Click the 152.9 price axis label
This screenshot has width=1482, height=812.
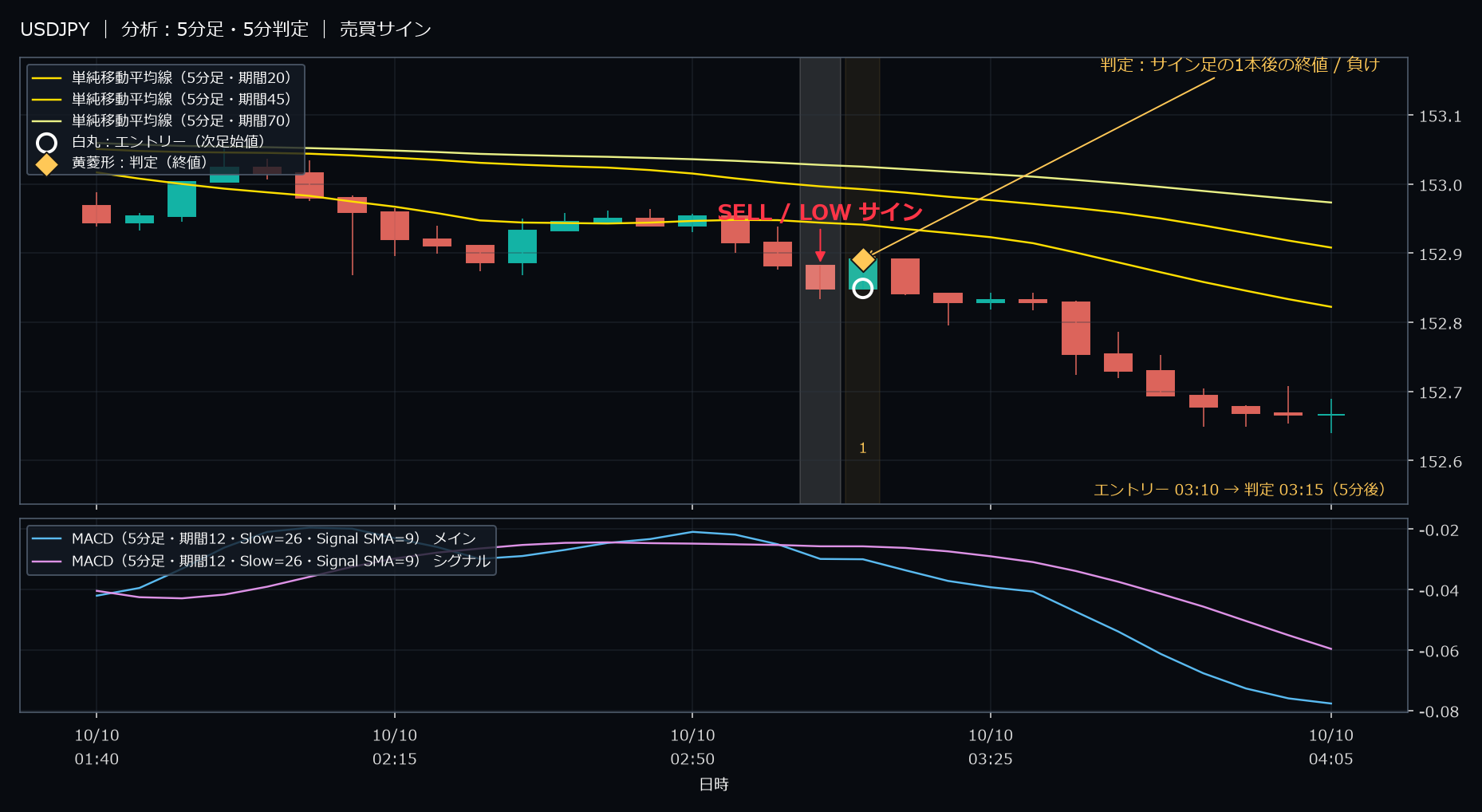1440,254
